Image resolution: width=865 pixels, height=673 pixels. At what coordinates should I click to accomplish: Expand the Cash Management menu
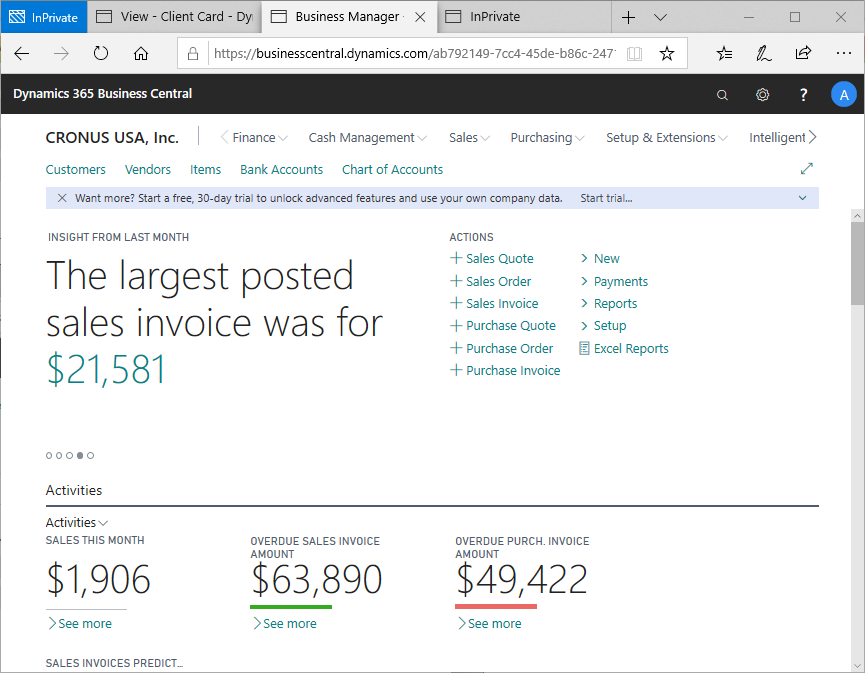[367, 137]
